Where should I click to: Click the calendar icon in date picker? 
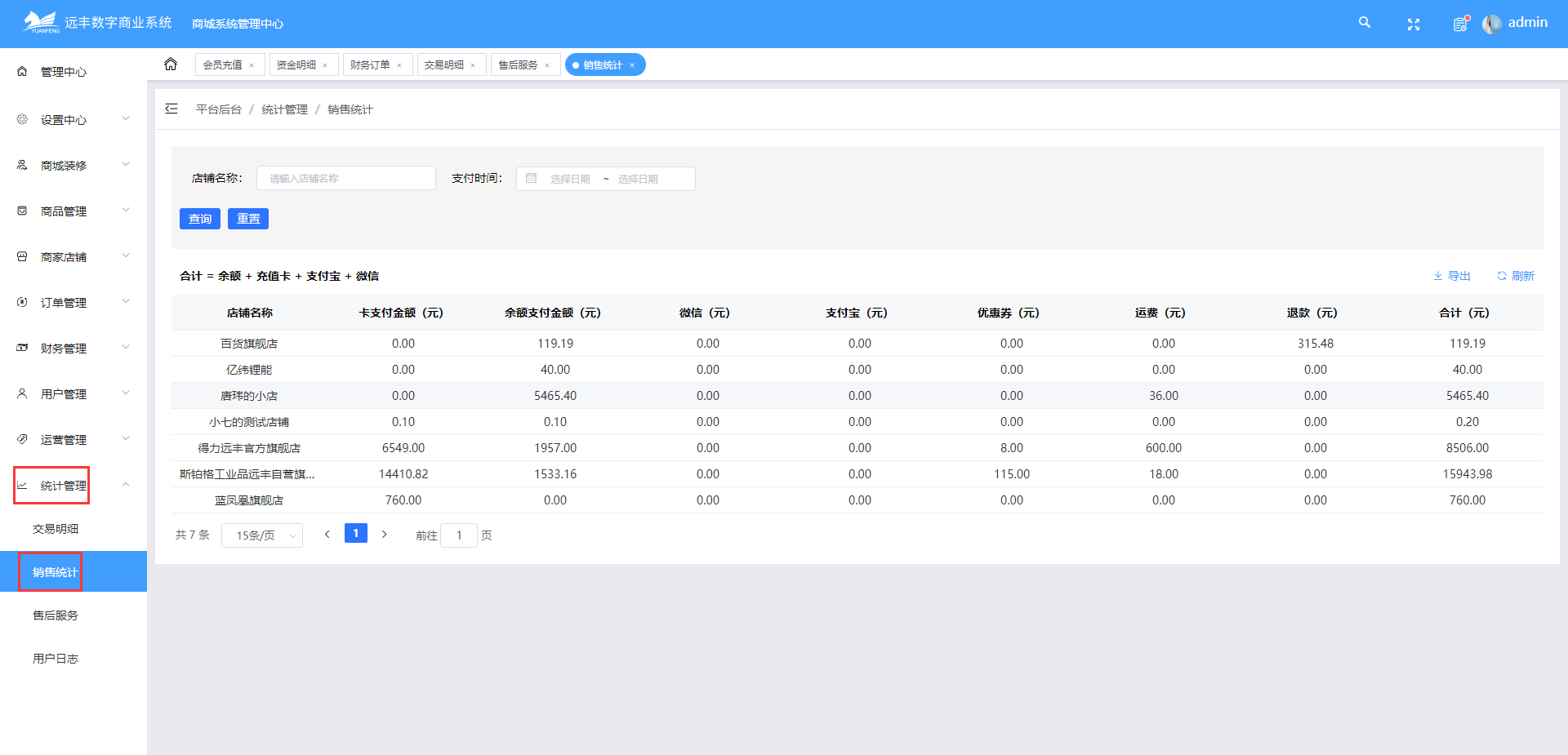(x=531, y=178)
